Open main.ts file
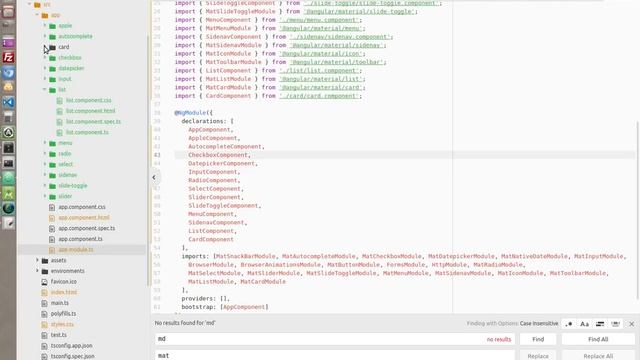 [x=60, y=303]
